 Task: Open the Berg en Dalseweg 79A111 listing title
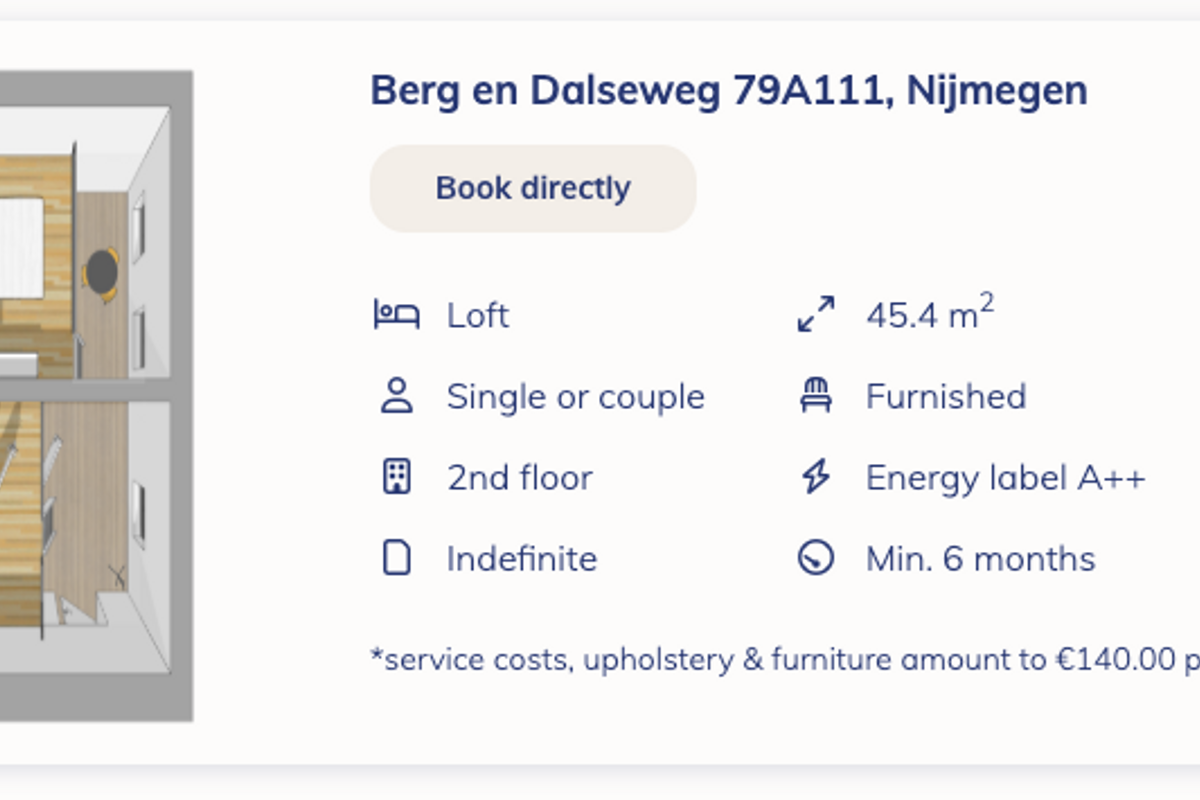(728, 91)
